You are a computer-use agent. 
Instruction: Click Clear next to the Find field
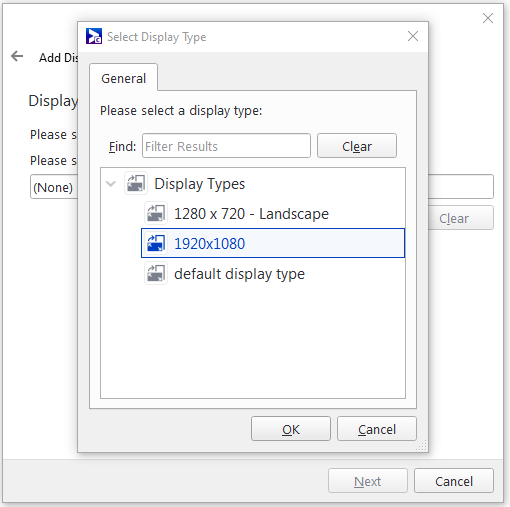pos(357,146)
